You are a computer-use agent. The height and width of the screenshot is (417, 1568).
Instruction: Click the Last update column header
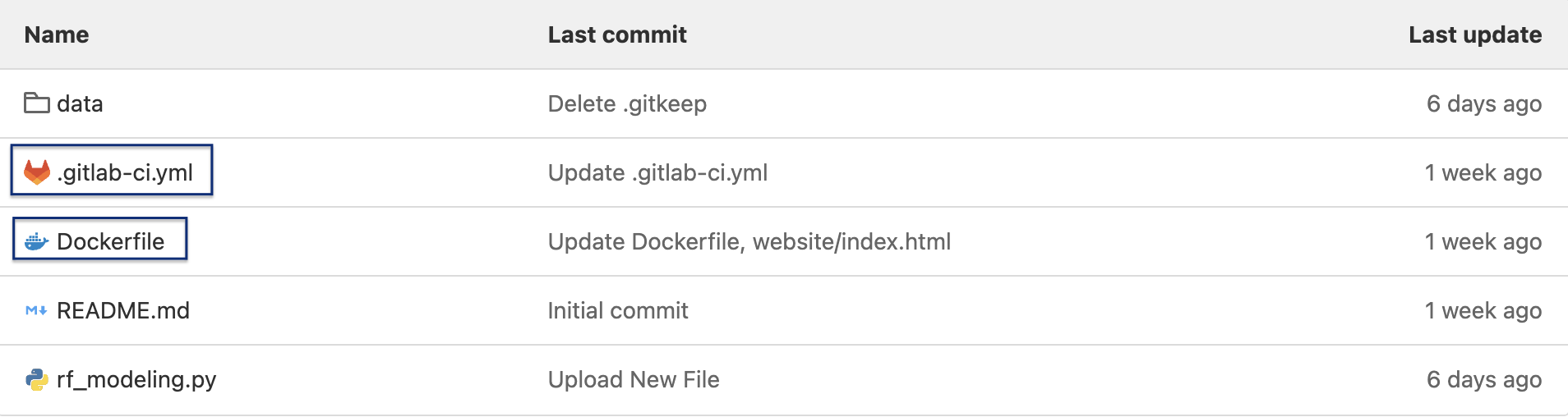[1475, 34]
